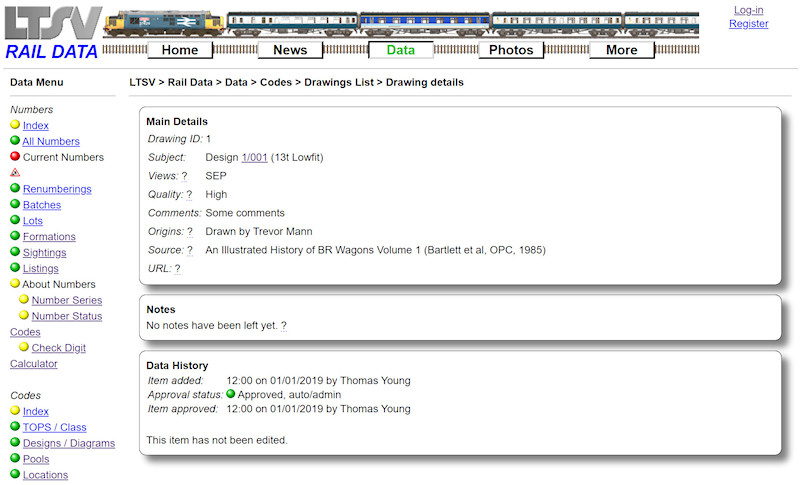Image resolution: width=800 pixels, height=485 pixels.
Task: Click the red bullet beside Current Numbers
Action: point(15,157)
